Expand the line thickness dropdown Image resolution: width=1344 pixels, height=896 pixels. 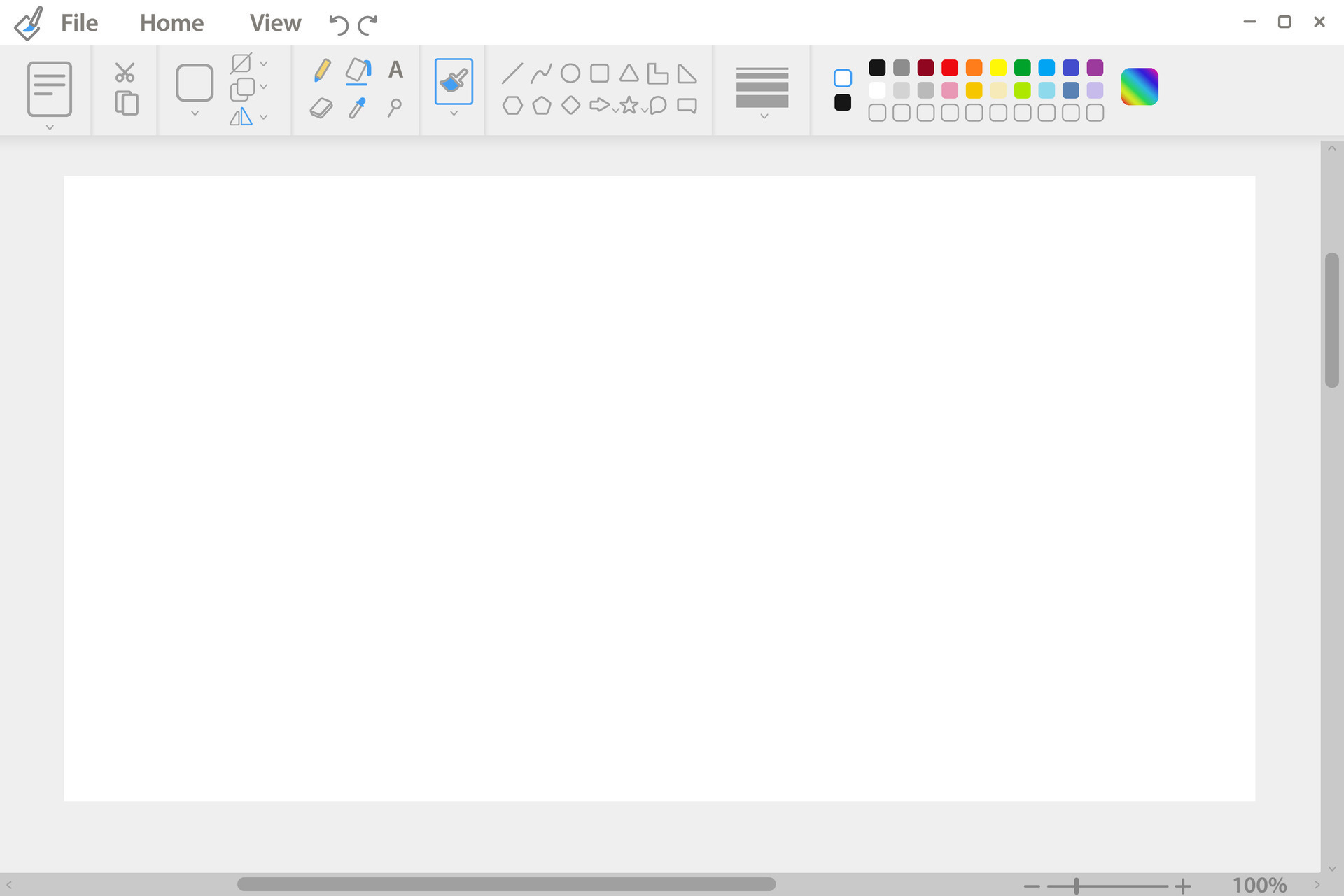click(762, 118)
